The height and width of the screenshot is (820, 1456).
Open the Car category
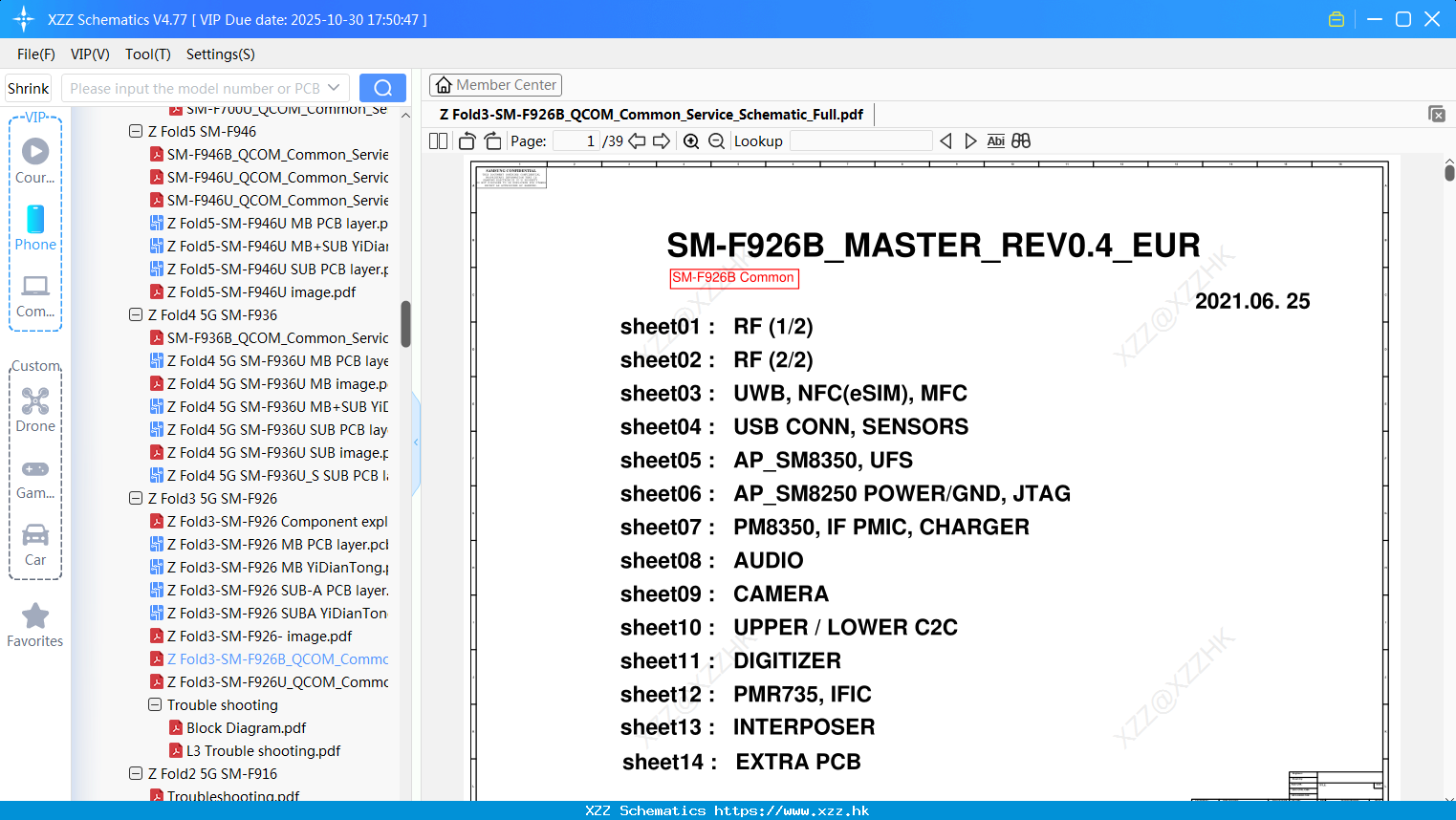pyautogui.click(x=35, y=545)
